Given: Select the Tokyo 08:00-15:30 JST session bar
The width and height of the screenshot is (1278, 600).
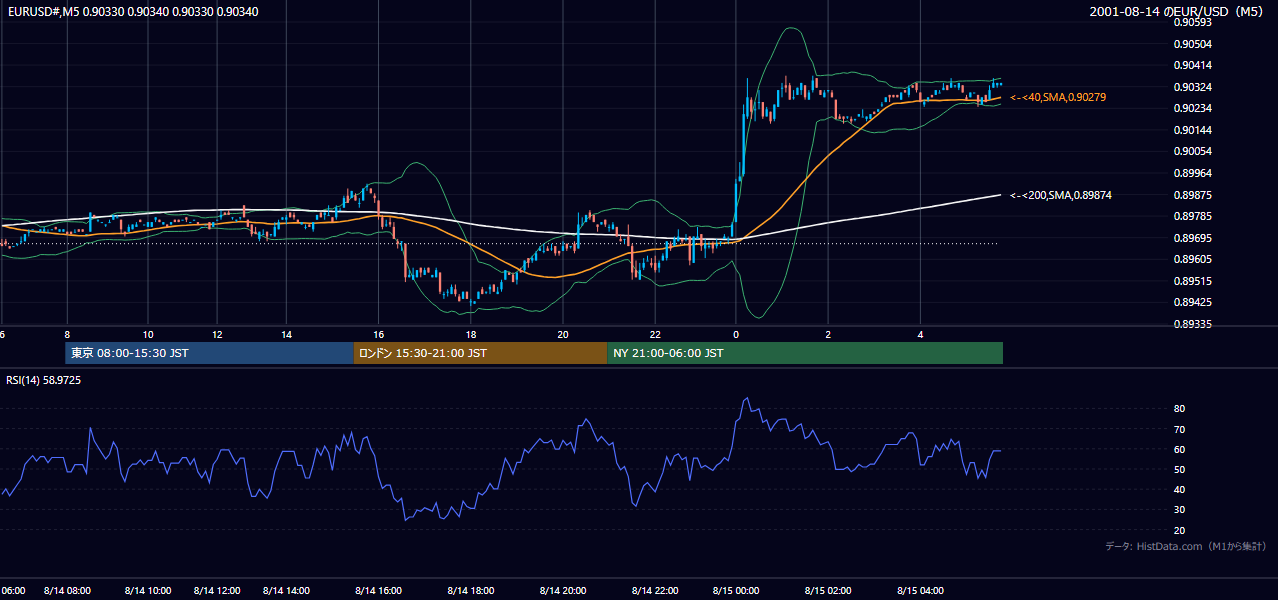Looking at the screenshot, I should tap(209, 353).
